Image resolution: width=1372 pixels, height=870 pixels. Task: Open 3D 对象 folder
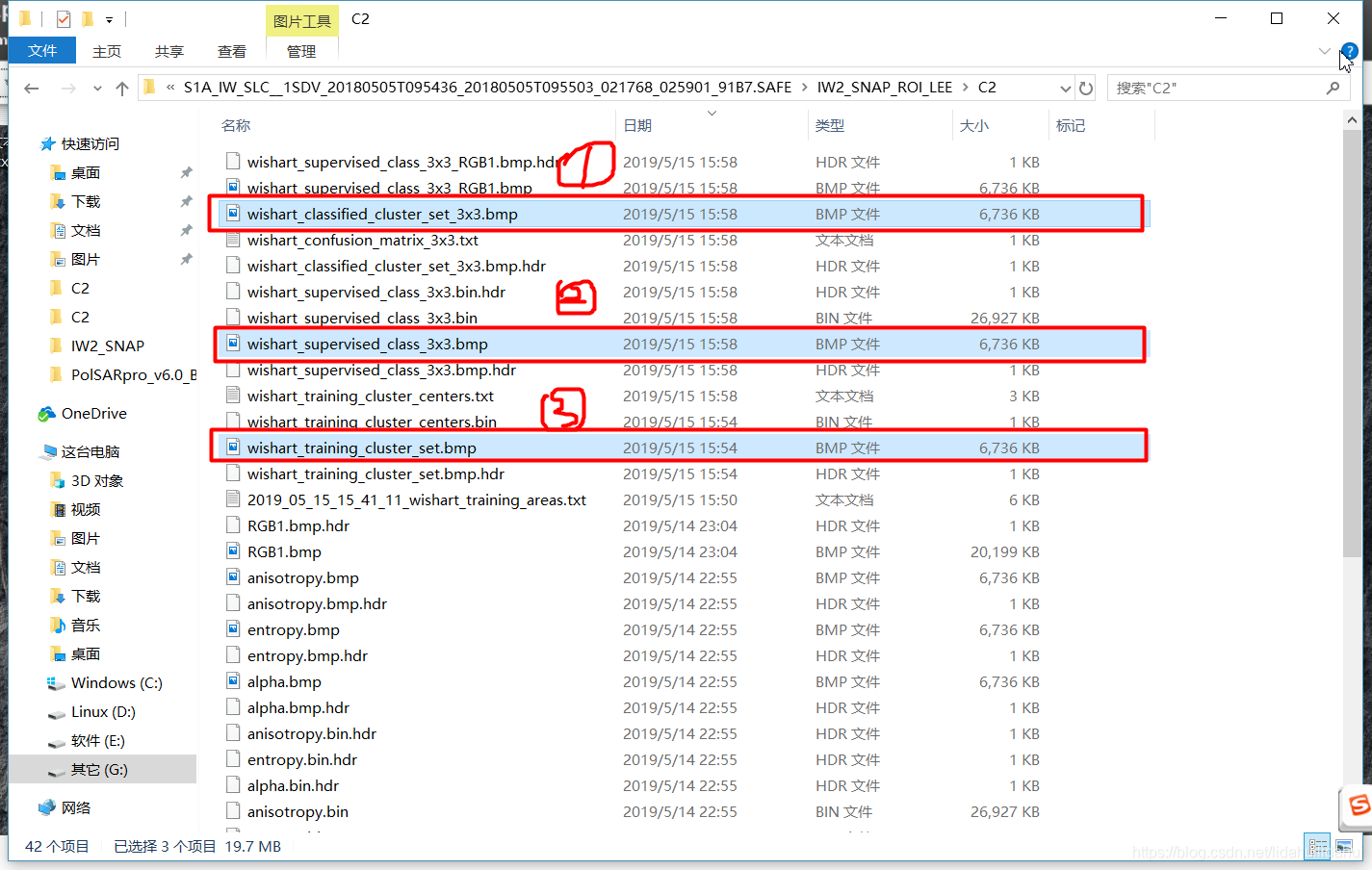click(x=97, y=480)
